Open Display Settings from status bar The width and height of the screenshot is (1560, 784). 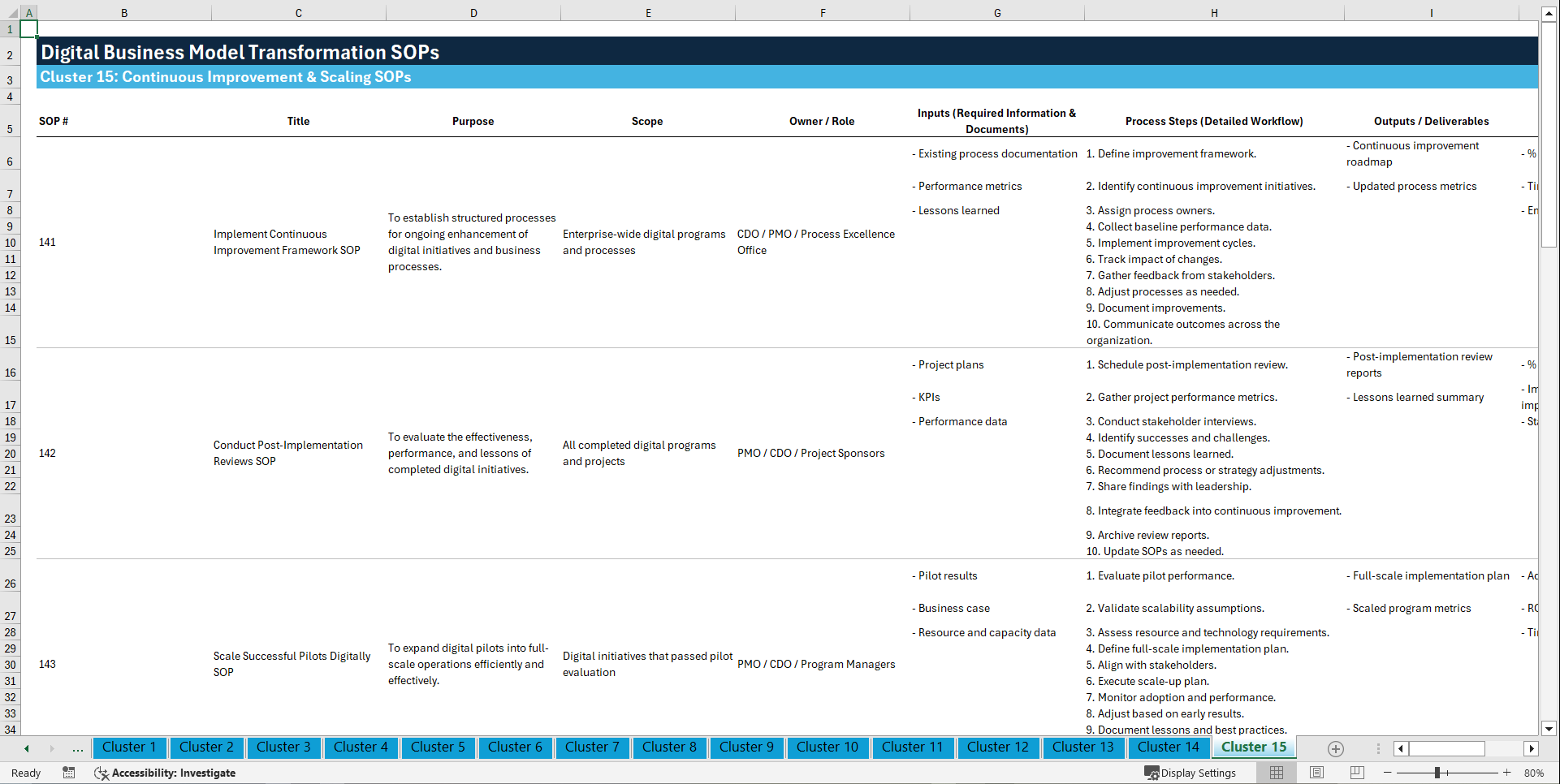[x=1191, y=773]
